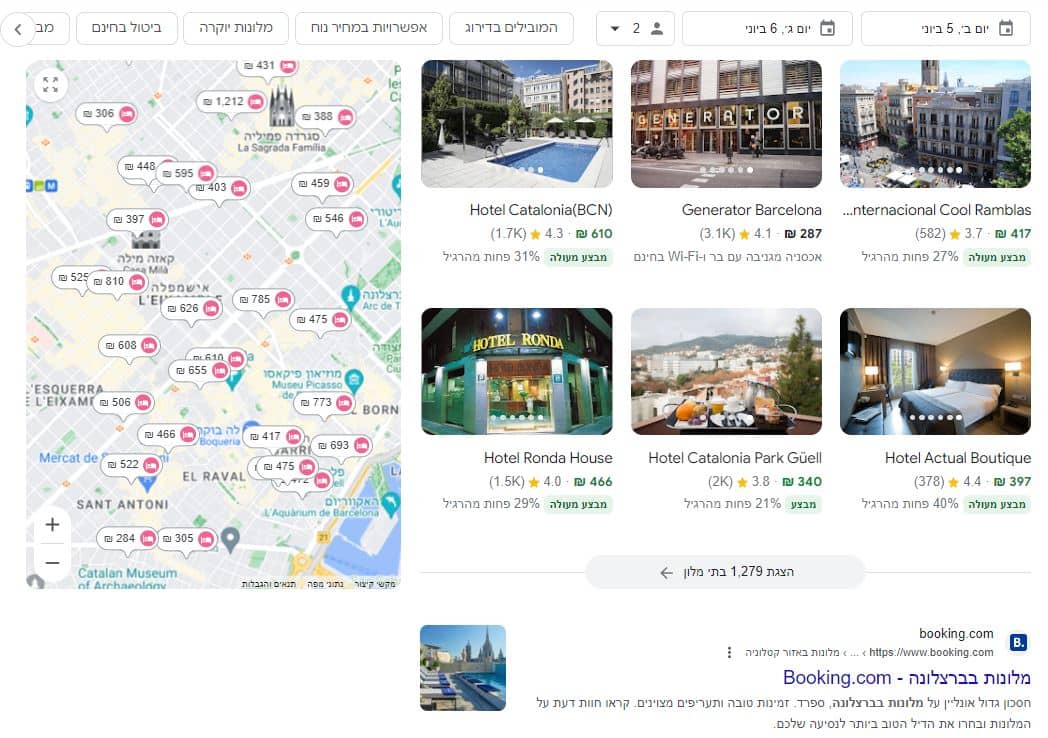This screenshot has width=1048, height=738.
Task: Open the Hotel Actual Boutique name link
Action: click(958, 458)
